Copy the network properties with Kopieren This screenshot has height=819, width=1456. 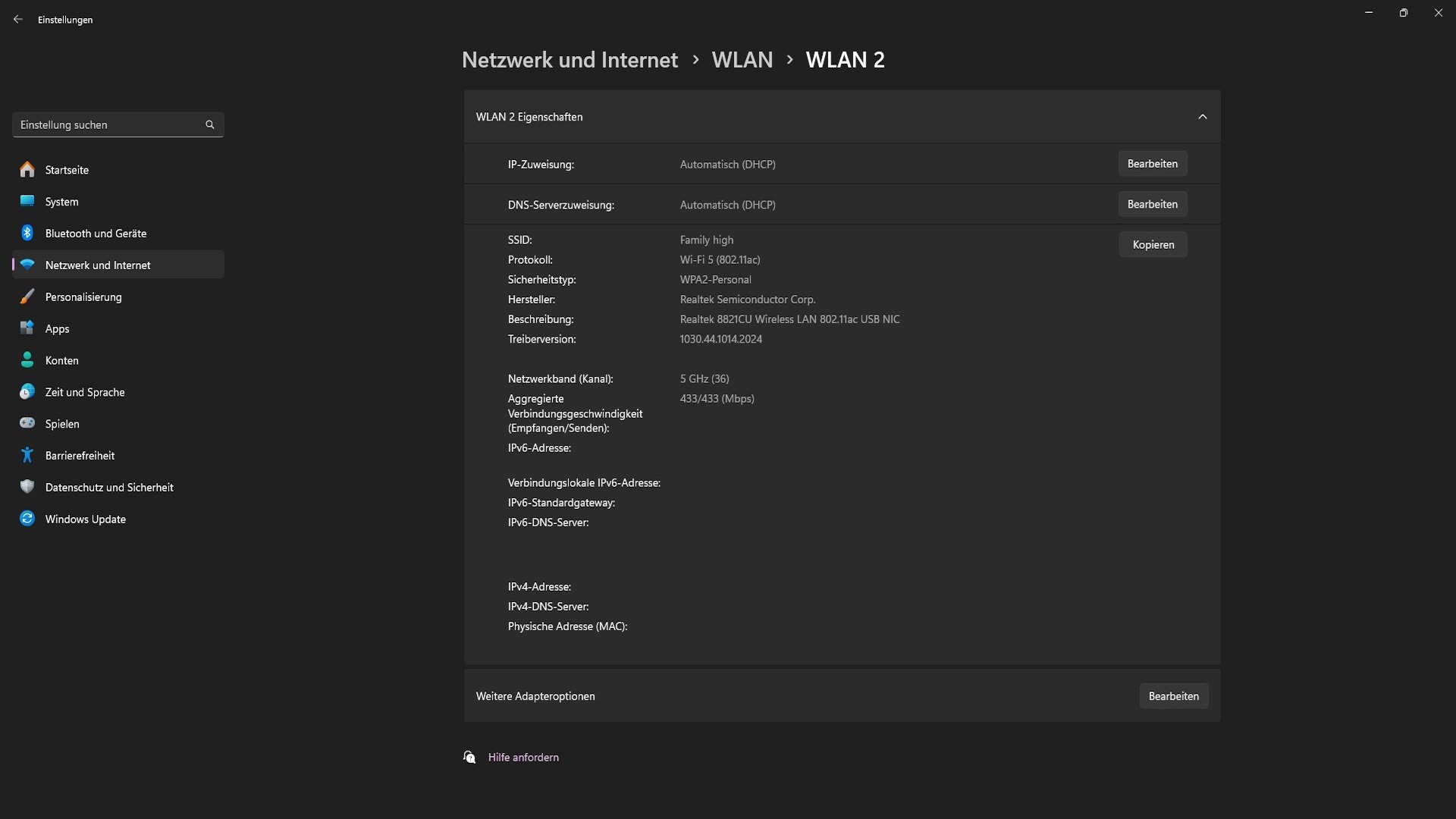point(1153,244)
